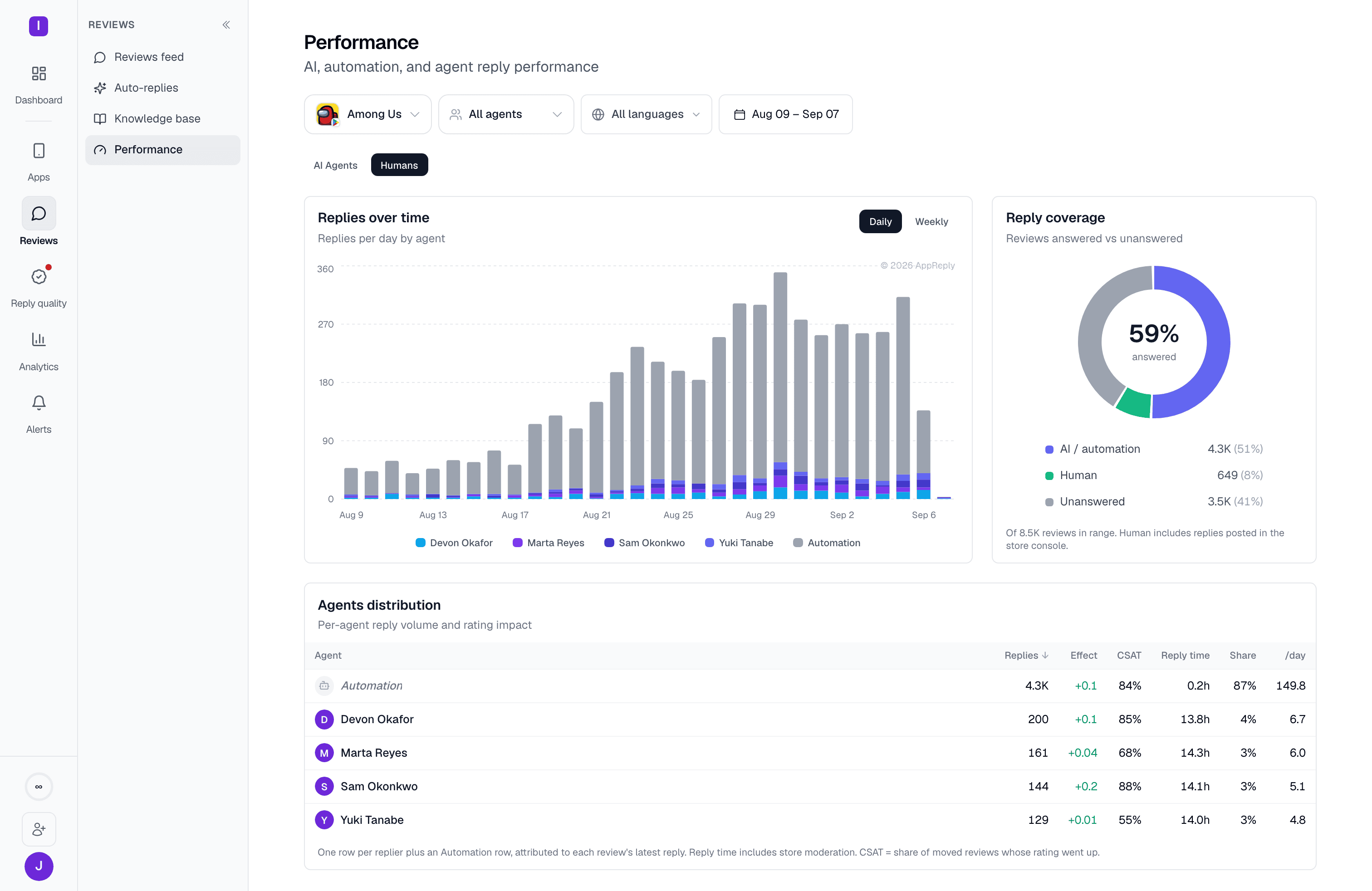Screen dimensions: 1372x891
Task: Click the 149.8 per day value
Action: click(1291, 686)
